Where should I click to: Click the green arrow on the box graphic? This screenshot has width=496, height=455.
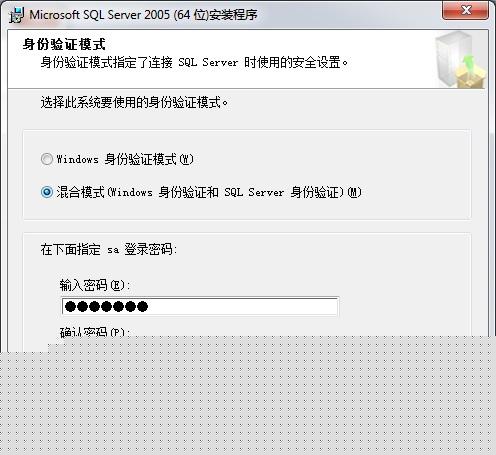[x=469, y=63]
